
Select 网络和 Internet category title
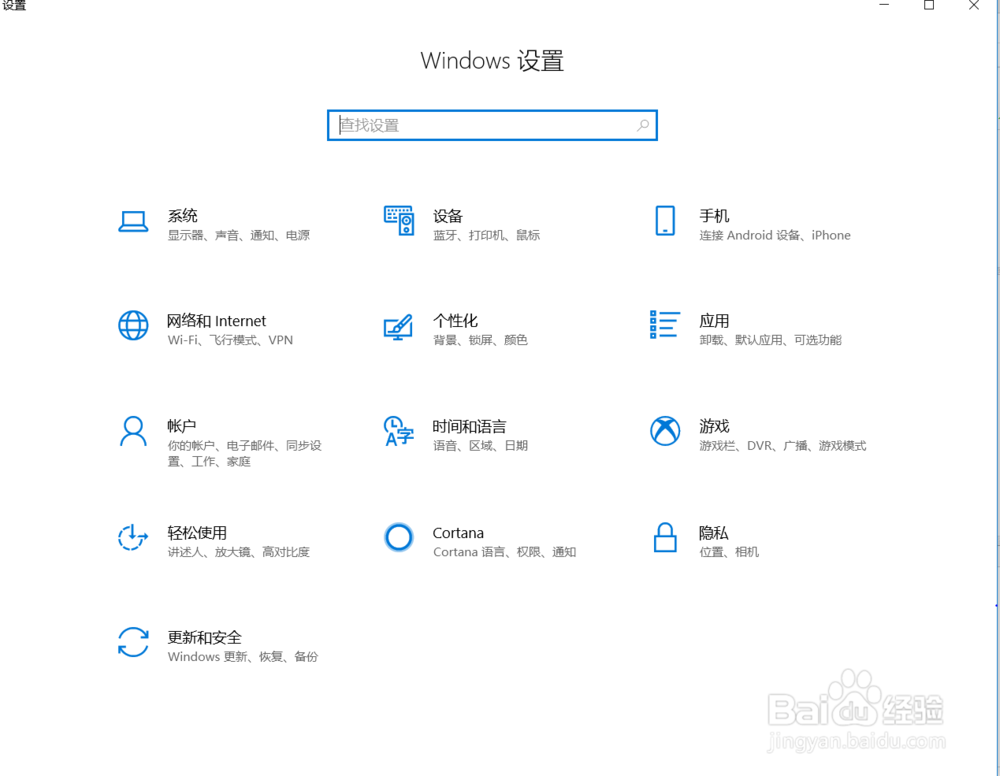pyautogui.click(x=216, y=321)
